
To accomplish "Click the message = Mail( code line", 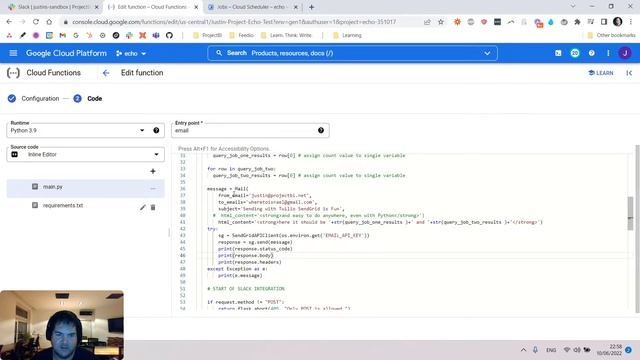I will pos(227,189).
